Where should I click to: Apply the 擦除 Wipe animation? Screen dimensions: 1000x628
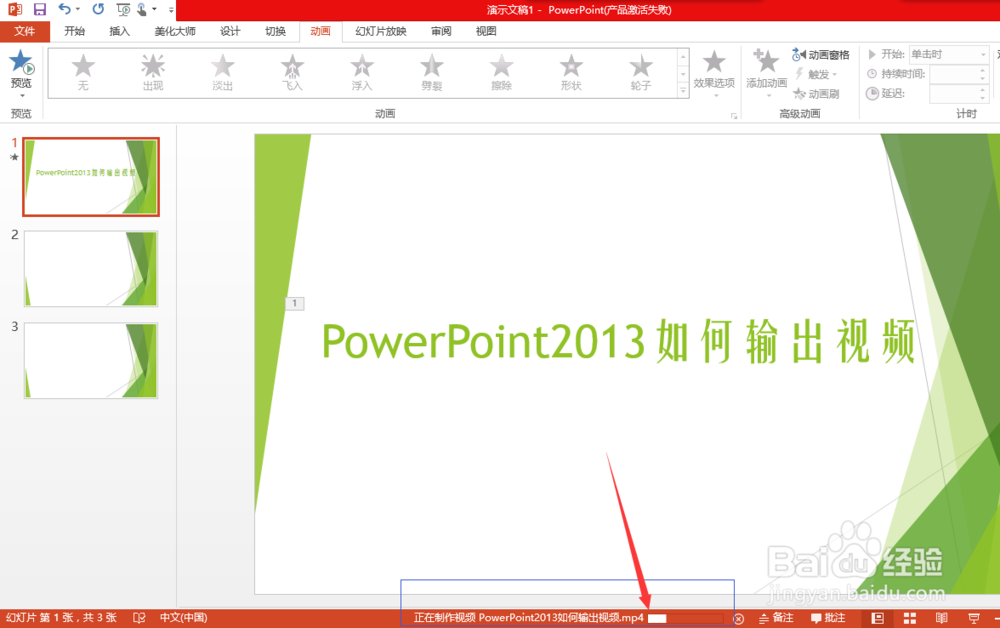tap(501, 70)
